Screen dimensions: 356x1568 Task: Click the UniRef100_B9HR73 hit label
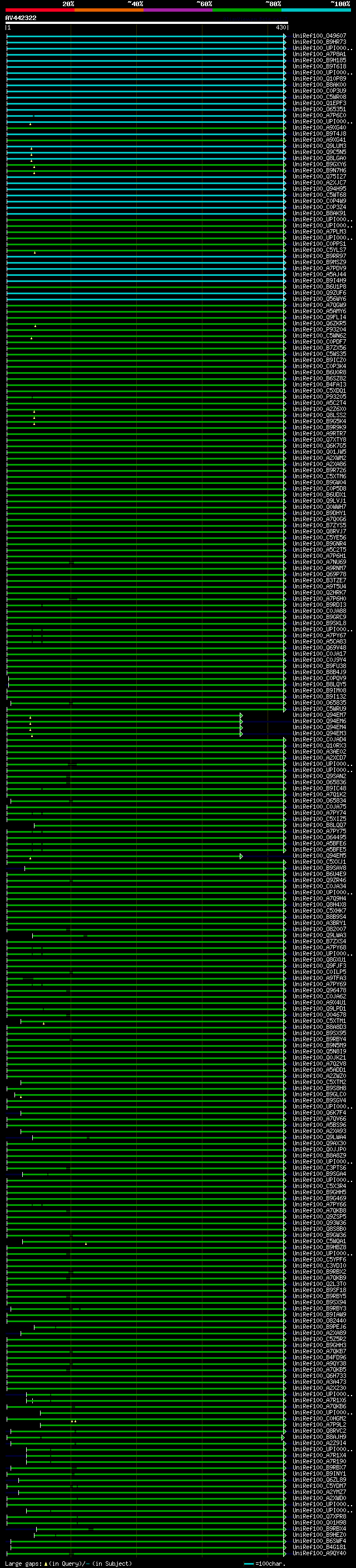(x=319, y=42)
